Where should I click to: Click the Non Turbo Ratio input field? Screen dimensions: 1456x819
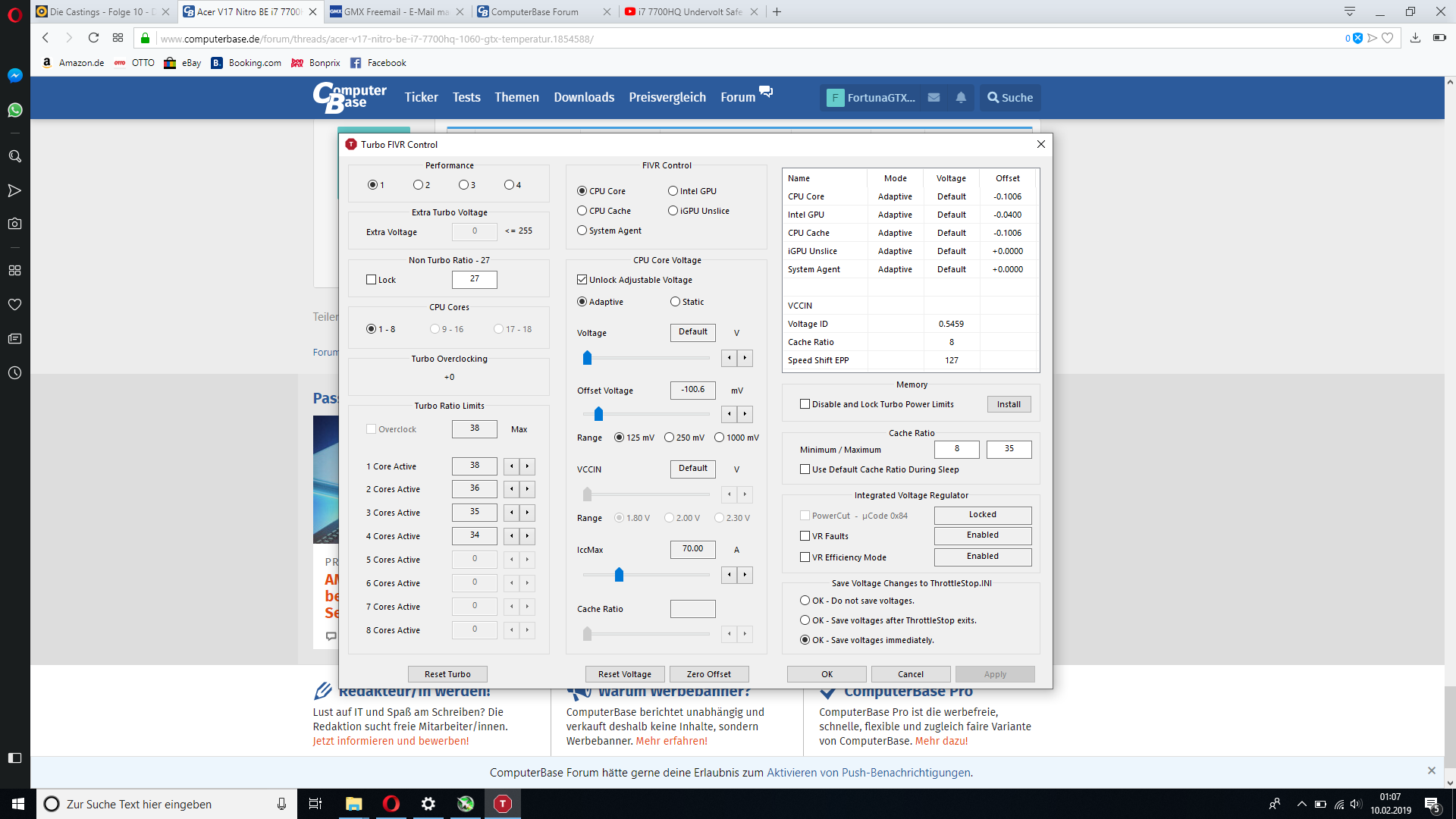click(474, 279)
